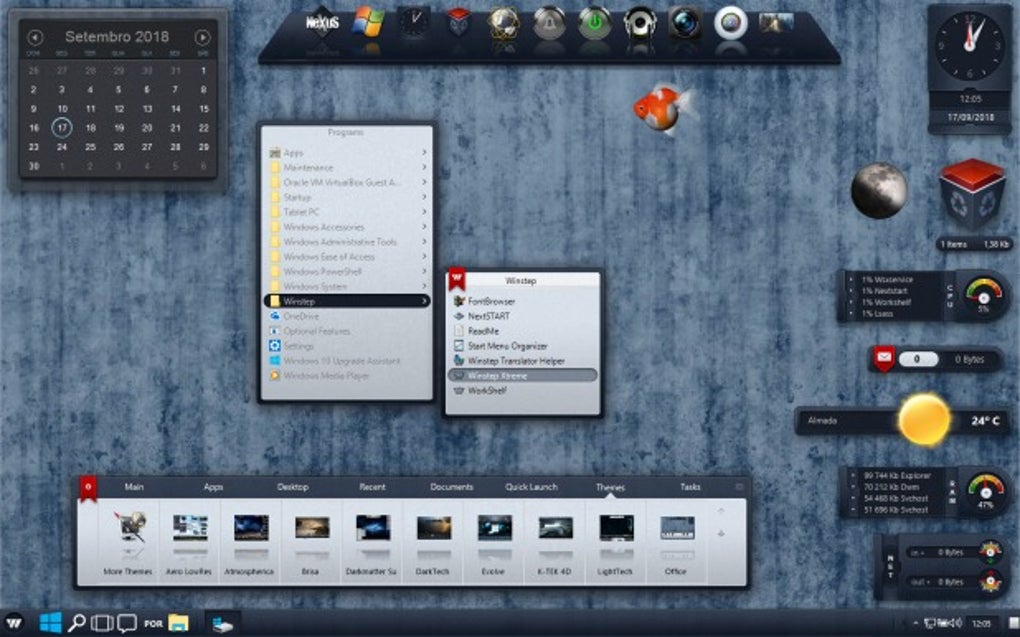Click More Themes in the shelf

click(x=128, y=545)
